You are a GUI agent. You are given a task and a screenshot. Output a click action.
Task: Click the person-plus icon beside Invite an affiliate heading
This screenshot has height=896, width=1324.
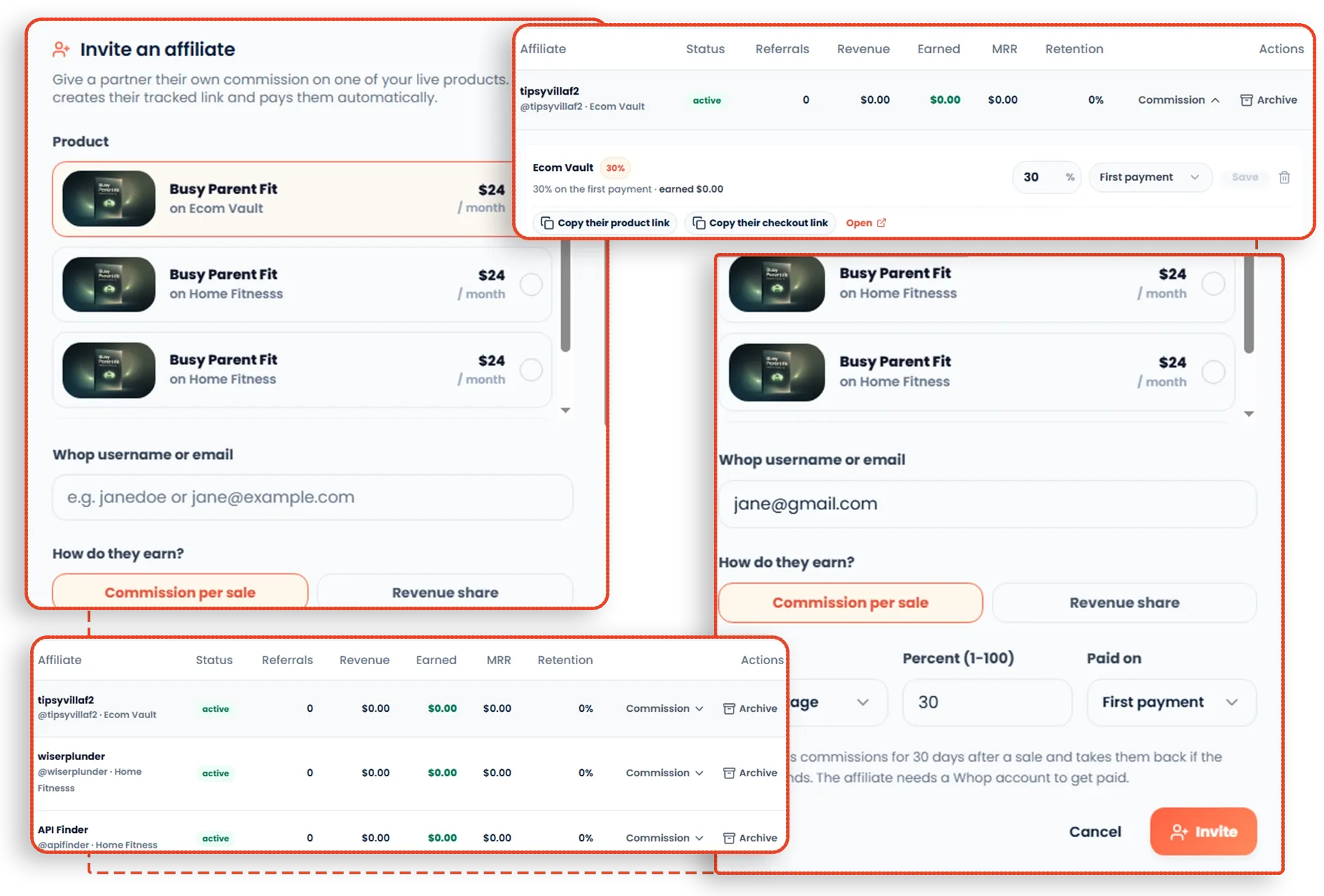pyautogui.click(x=61, y=49)
